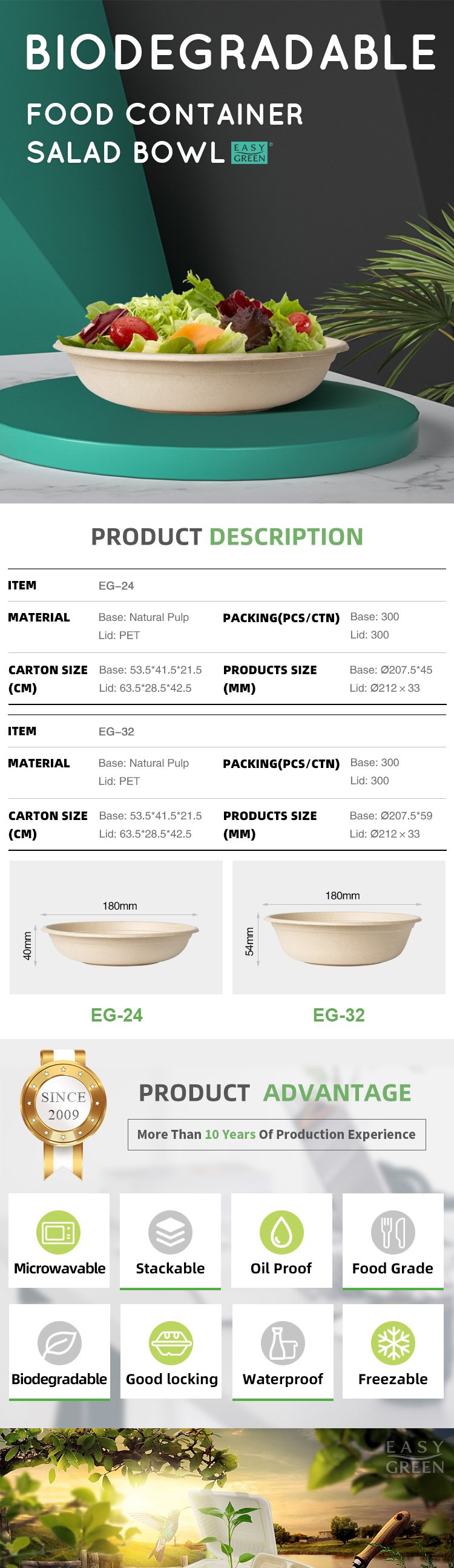Image resolution: width=454 pixels, height=1568 pixels.
Task: Click the Food Grade fork and knife icon
Action: click(x=393, y=1232)
